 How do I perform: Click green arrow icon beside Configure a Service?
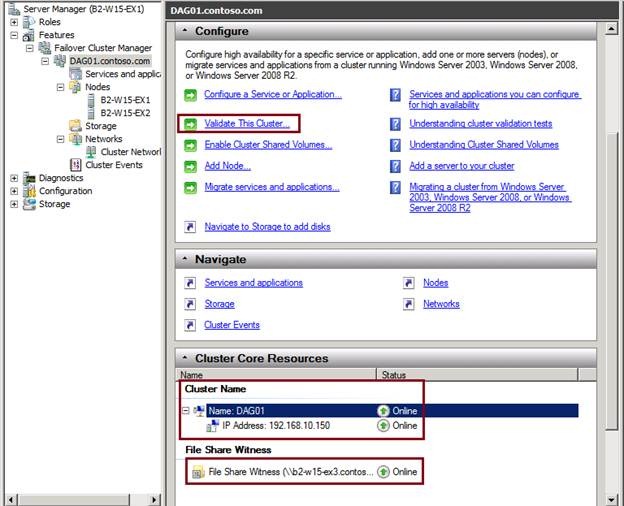(x=190, y=95)
